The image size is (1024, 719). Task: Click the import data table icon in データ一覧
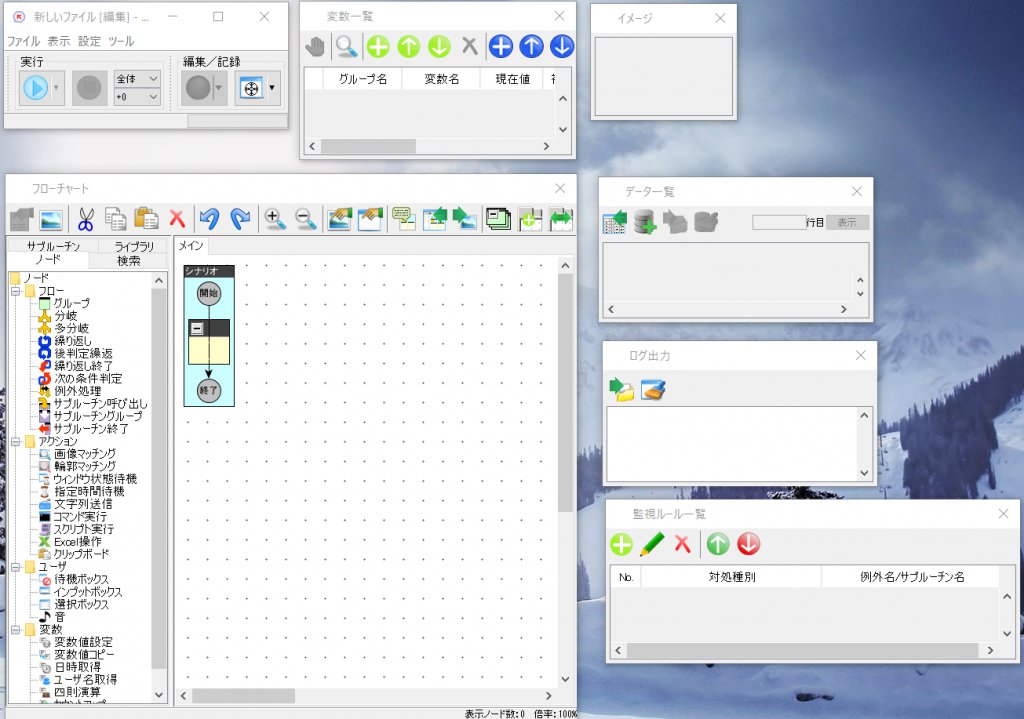[x=615, y=222]
